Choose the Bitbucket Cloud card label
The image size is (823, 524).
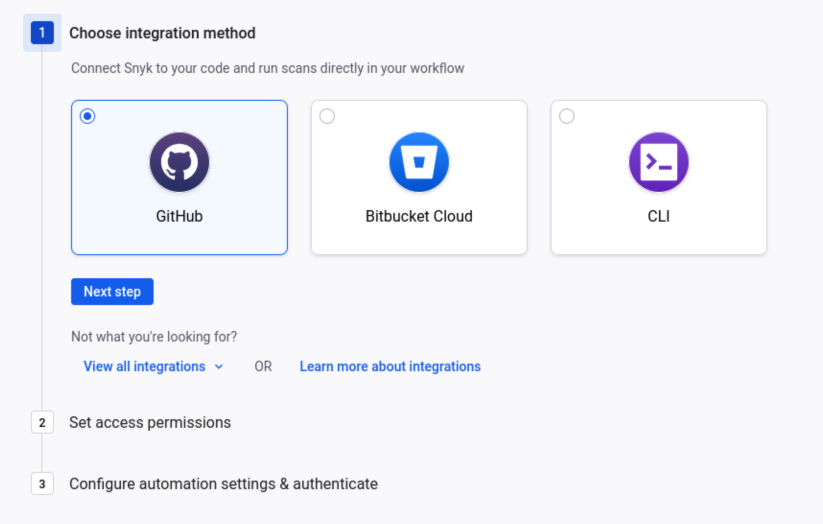click(x=419, y=216)
